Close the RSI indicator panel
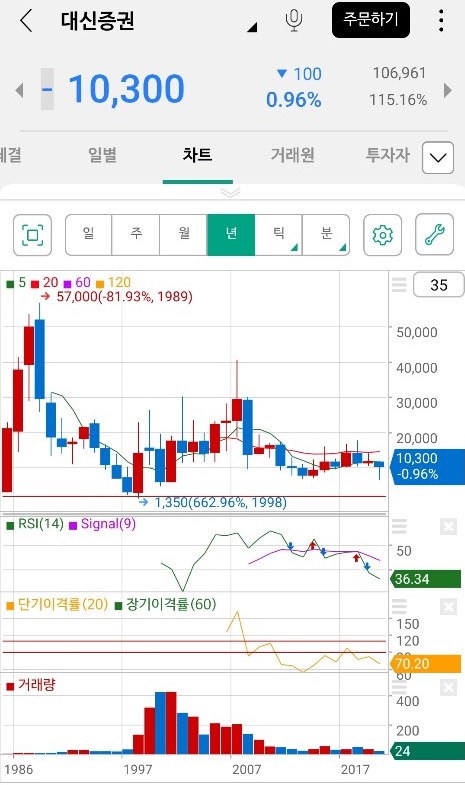Screen dimensions: 465x785 448,527
